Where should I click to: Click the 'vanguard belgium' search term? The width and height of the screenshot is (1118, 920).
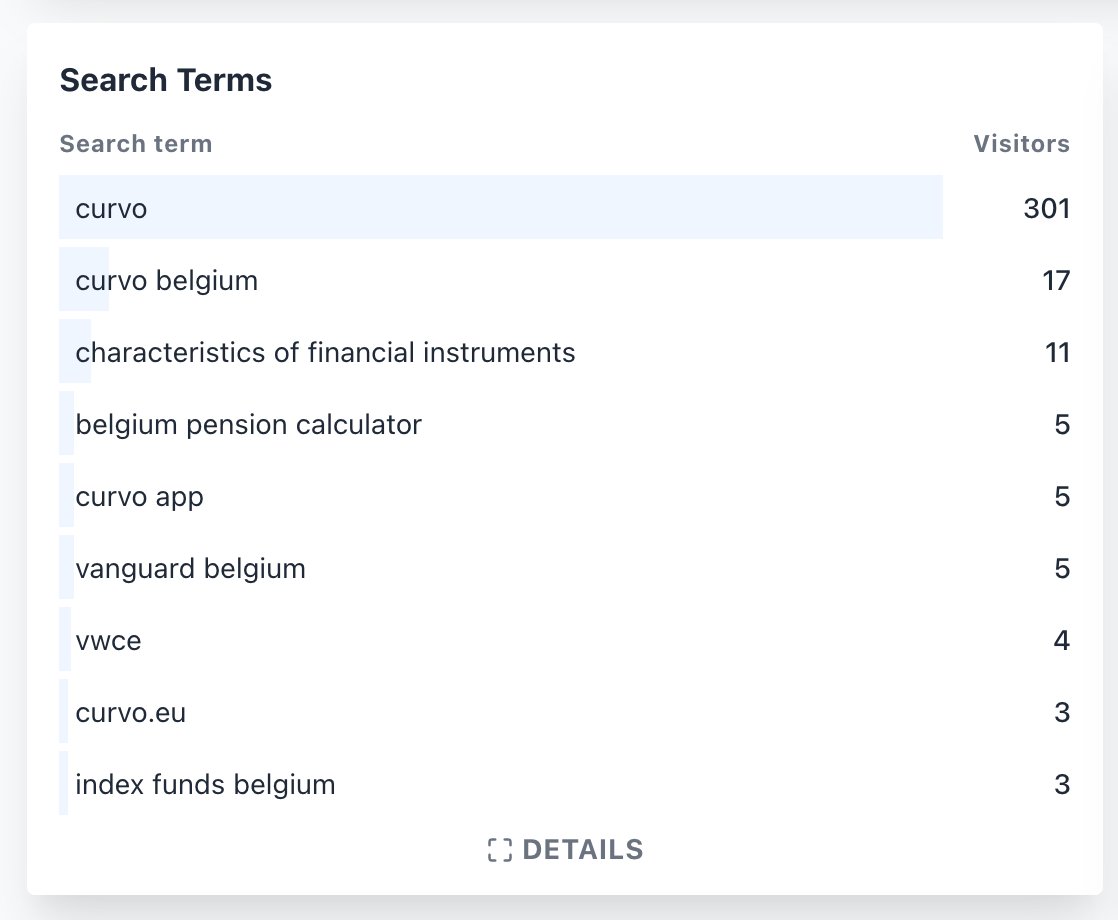[x=190, y=569]
